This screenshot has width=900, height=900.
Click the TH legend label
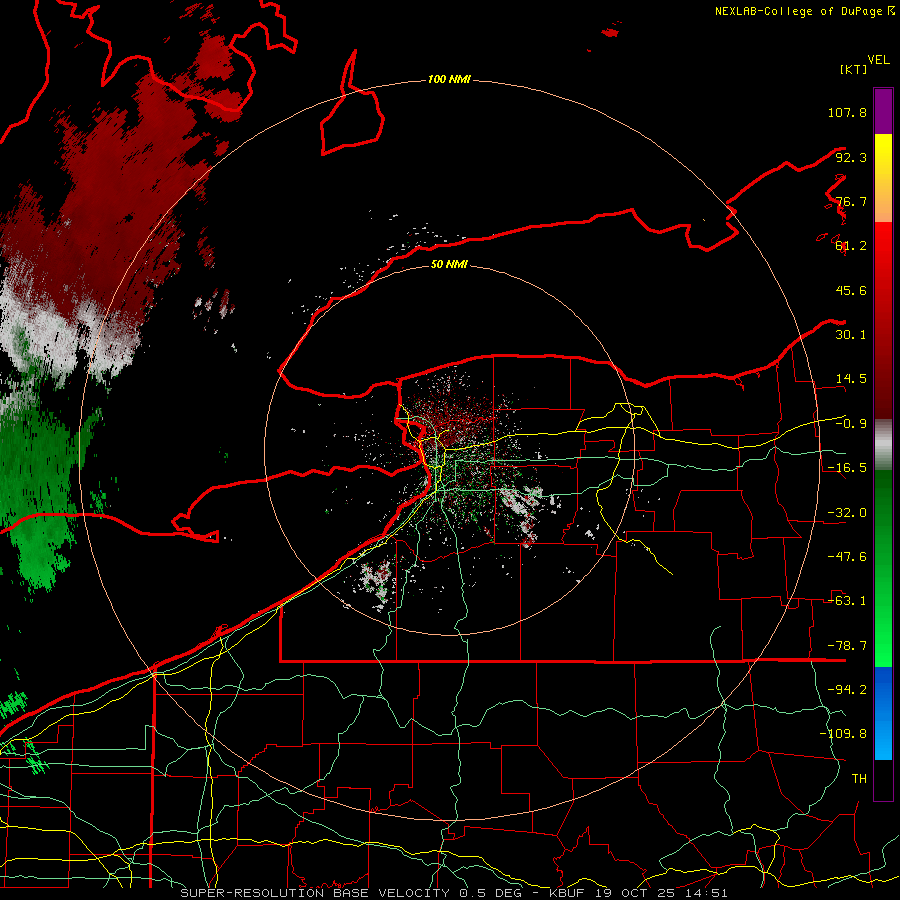[859, 779]
